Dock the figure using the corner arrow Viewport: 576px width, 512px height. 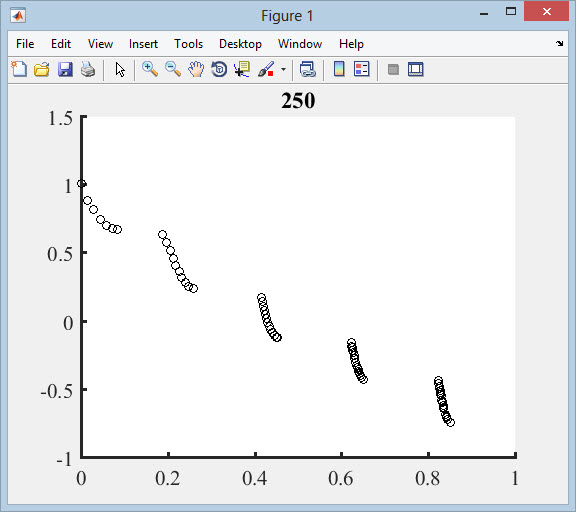tap(559, 43)
